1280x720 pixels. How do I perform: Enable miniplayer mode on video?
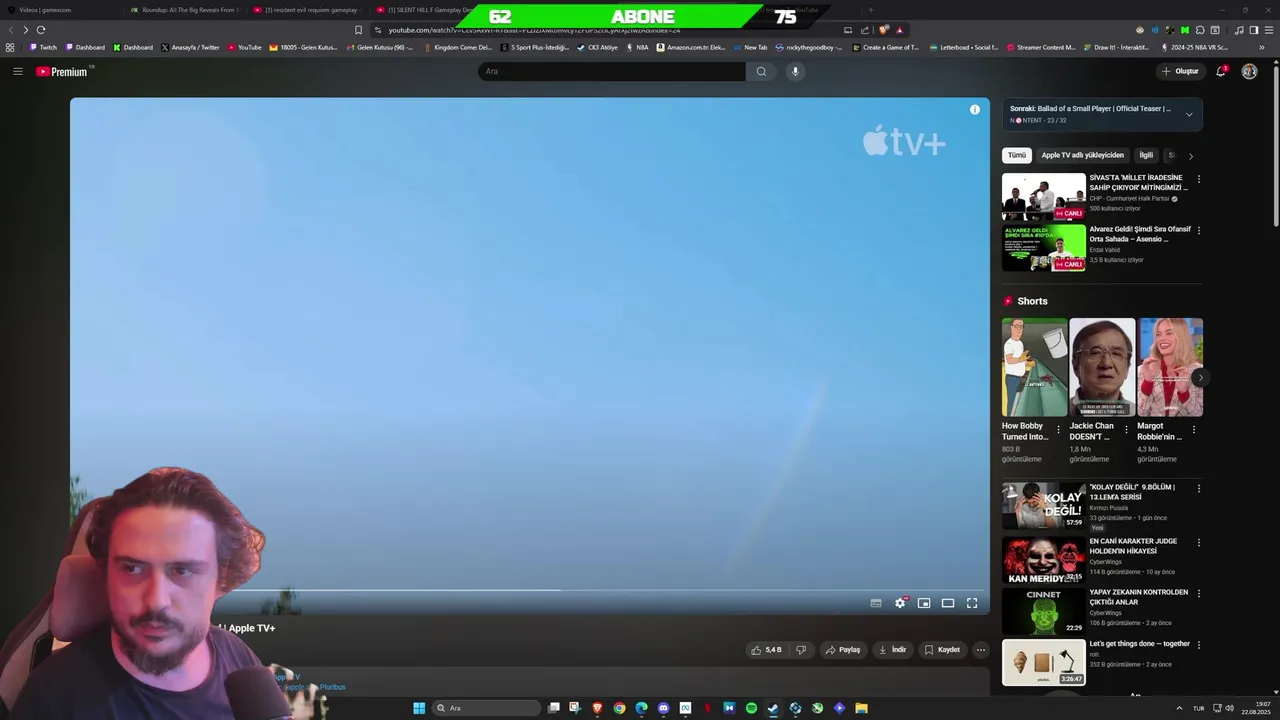pos(924,603)
